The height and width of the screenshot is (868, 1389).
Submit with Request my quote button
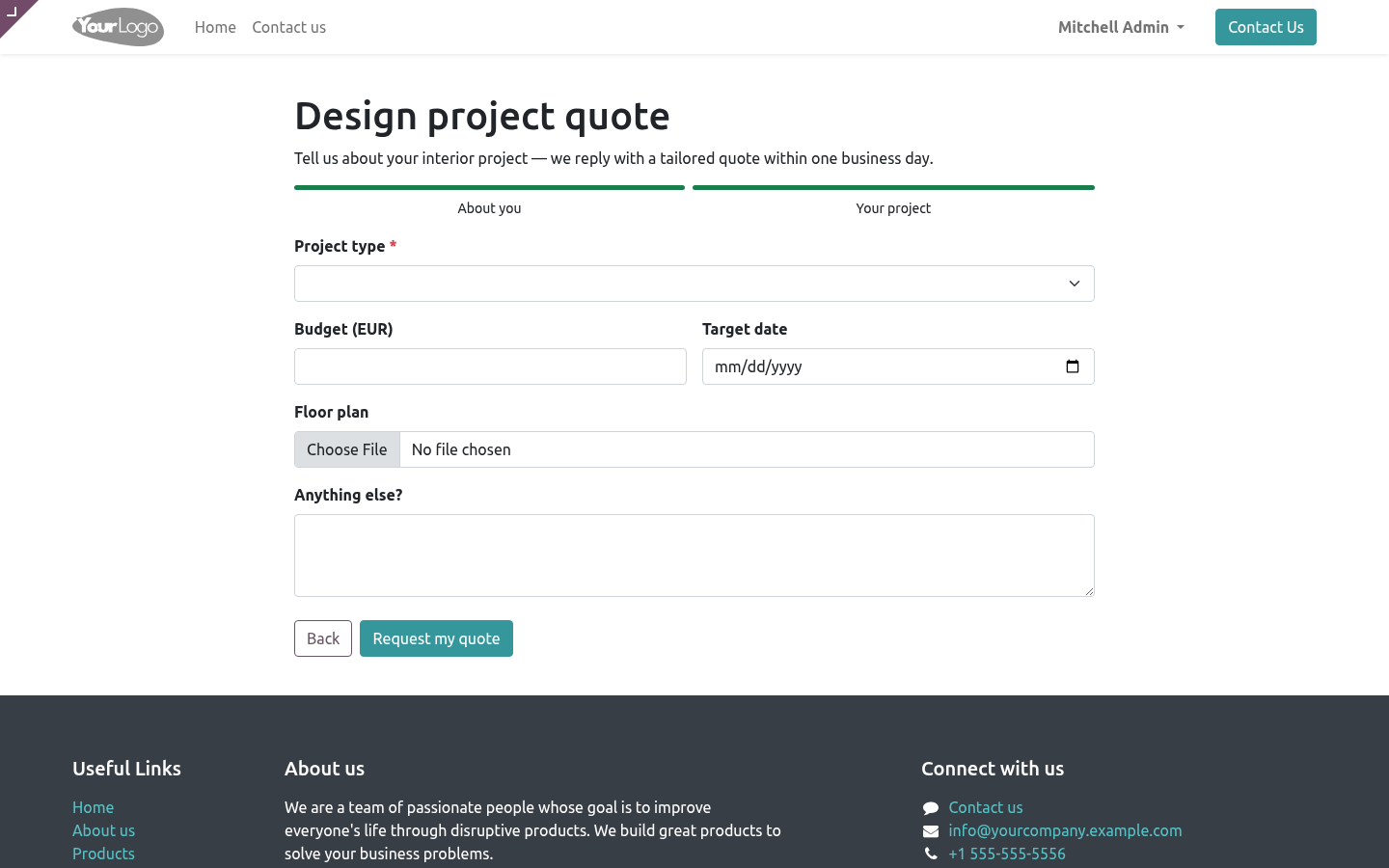coord(436,638)
